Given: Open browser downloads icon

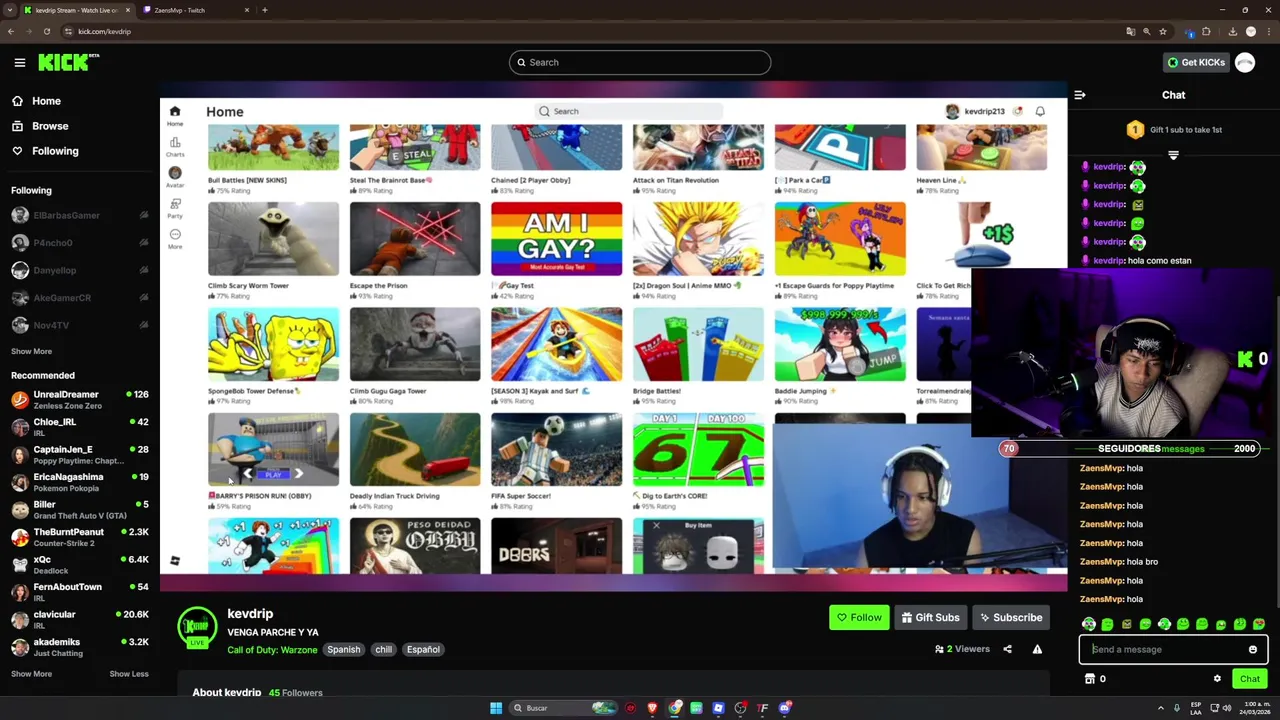Looking at the screenshot, I should click(1232, 31).
